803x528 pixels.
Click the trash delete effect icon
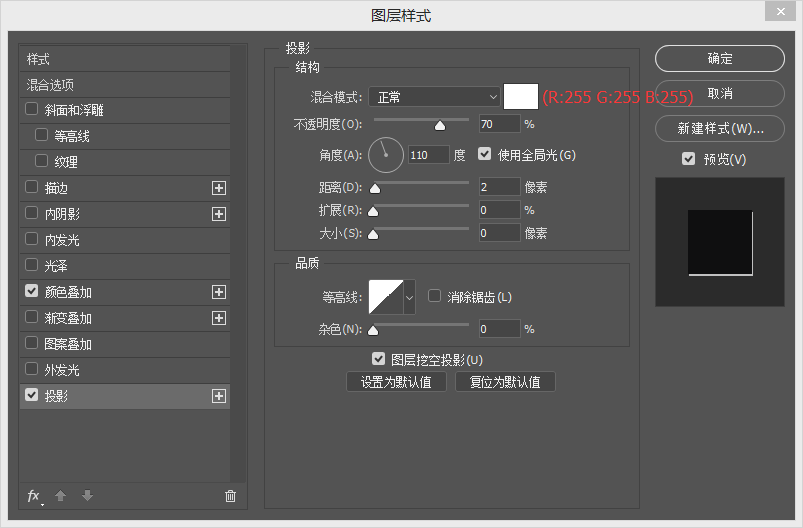[231, 496]
